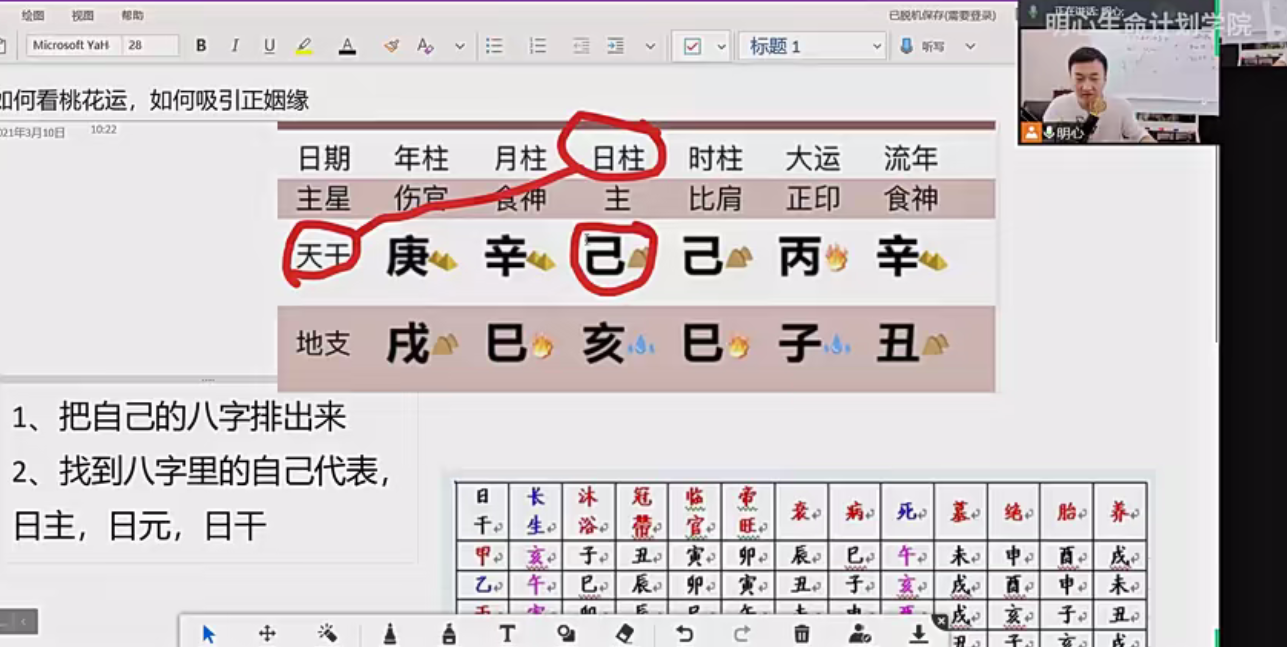Select the Eraser tool in the drawing toolbar
The width and height of the screenshot is (1287, 647).
click(624, 632)
